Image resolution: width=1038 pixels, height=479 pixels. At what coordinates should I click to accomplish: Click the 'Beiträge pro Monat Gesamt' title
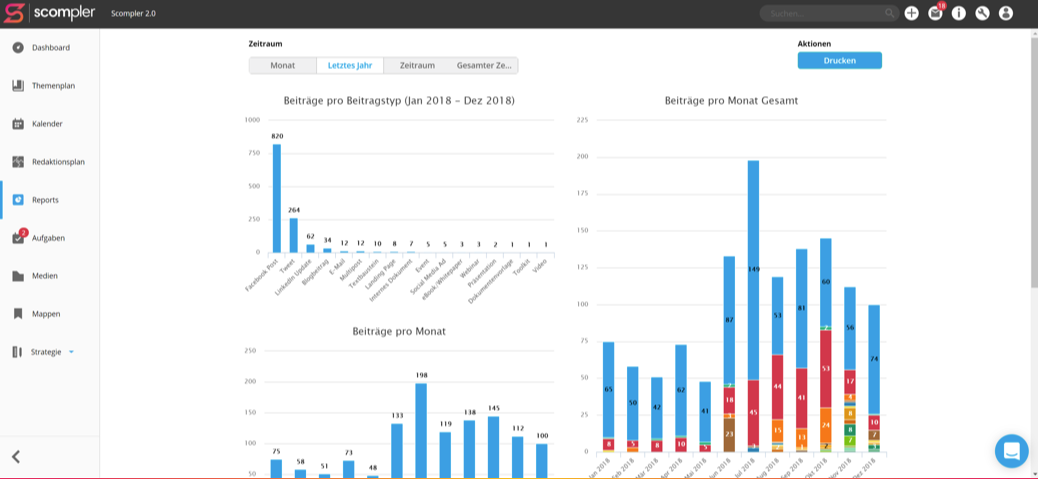[x=731, y=101]
